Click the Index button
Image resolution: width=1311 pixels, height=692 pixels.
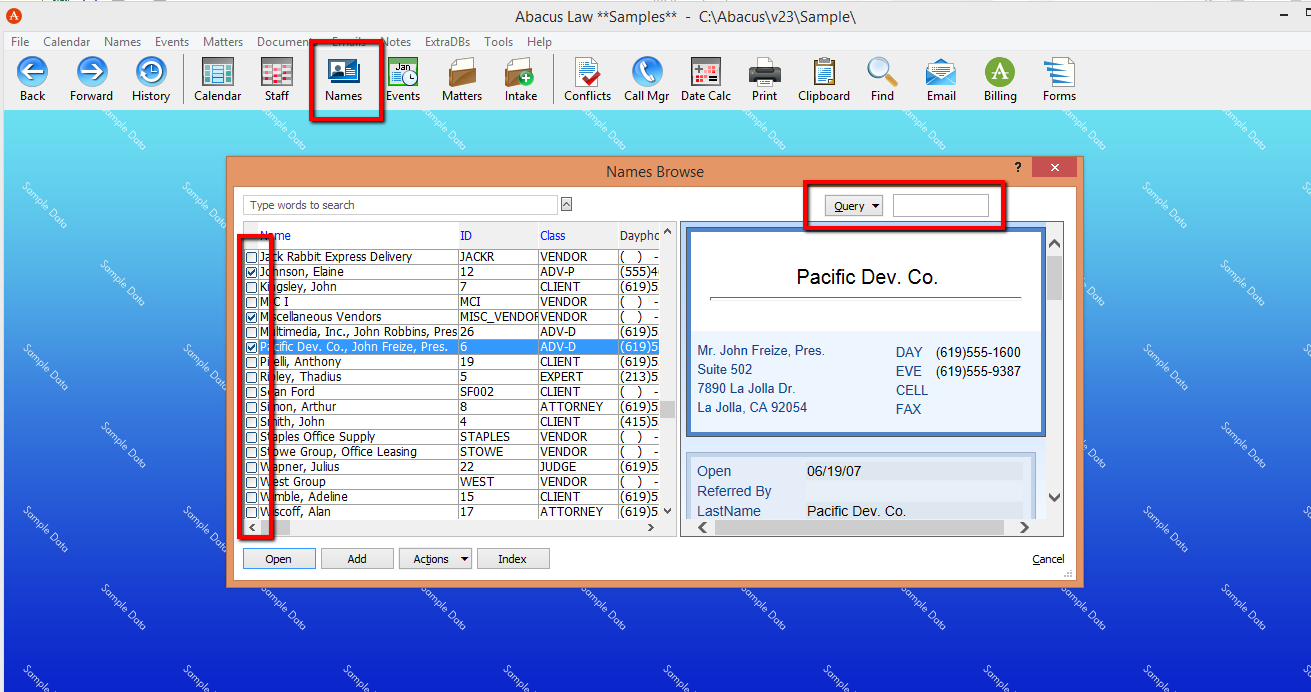(x=513, y=559)
